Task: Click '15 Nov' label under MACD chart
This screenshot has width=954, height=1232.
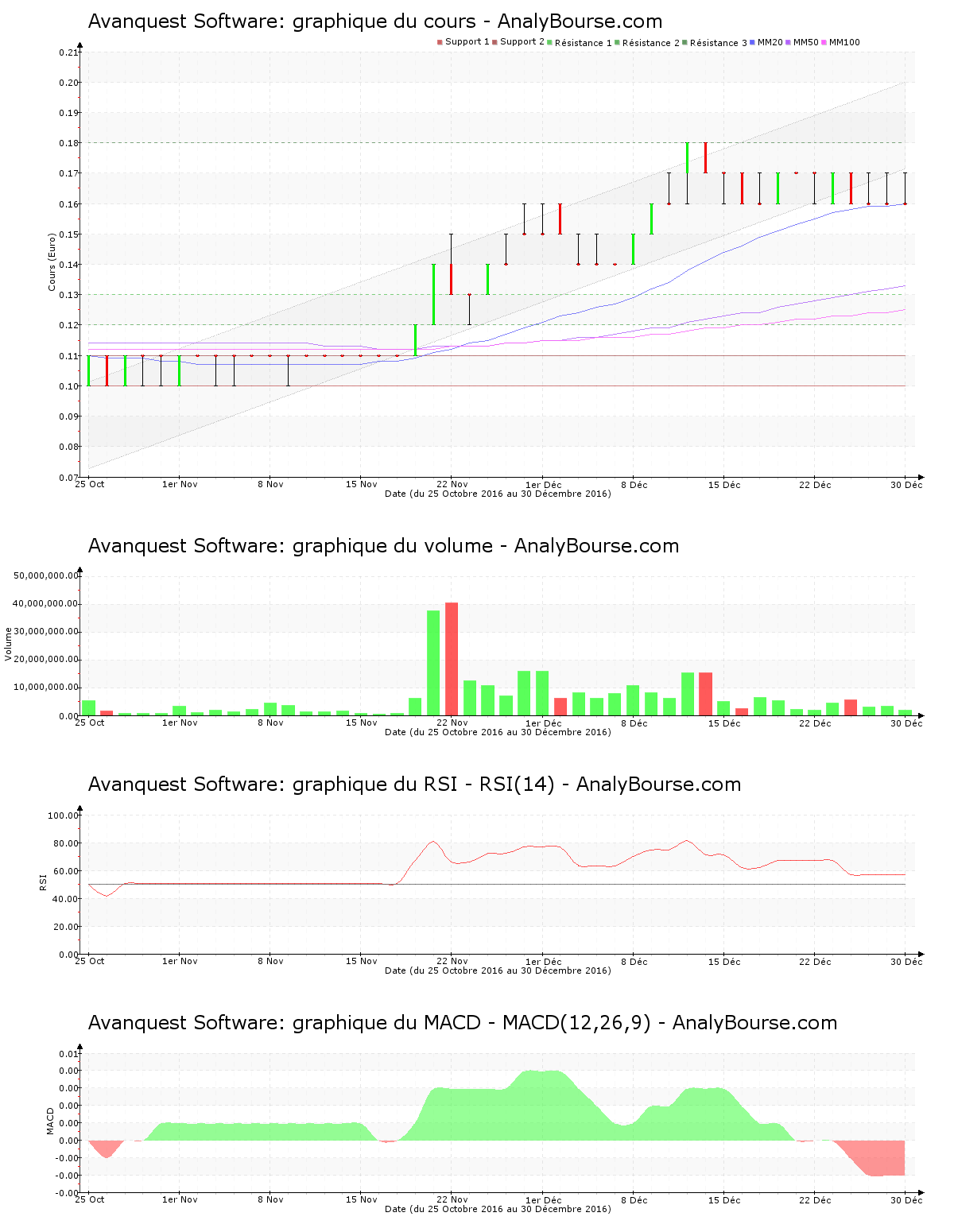Action: point(362,1199)
